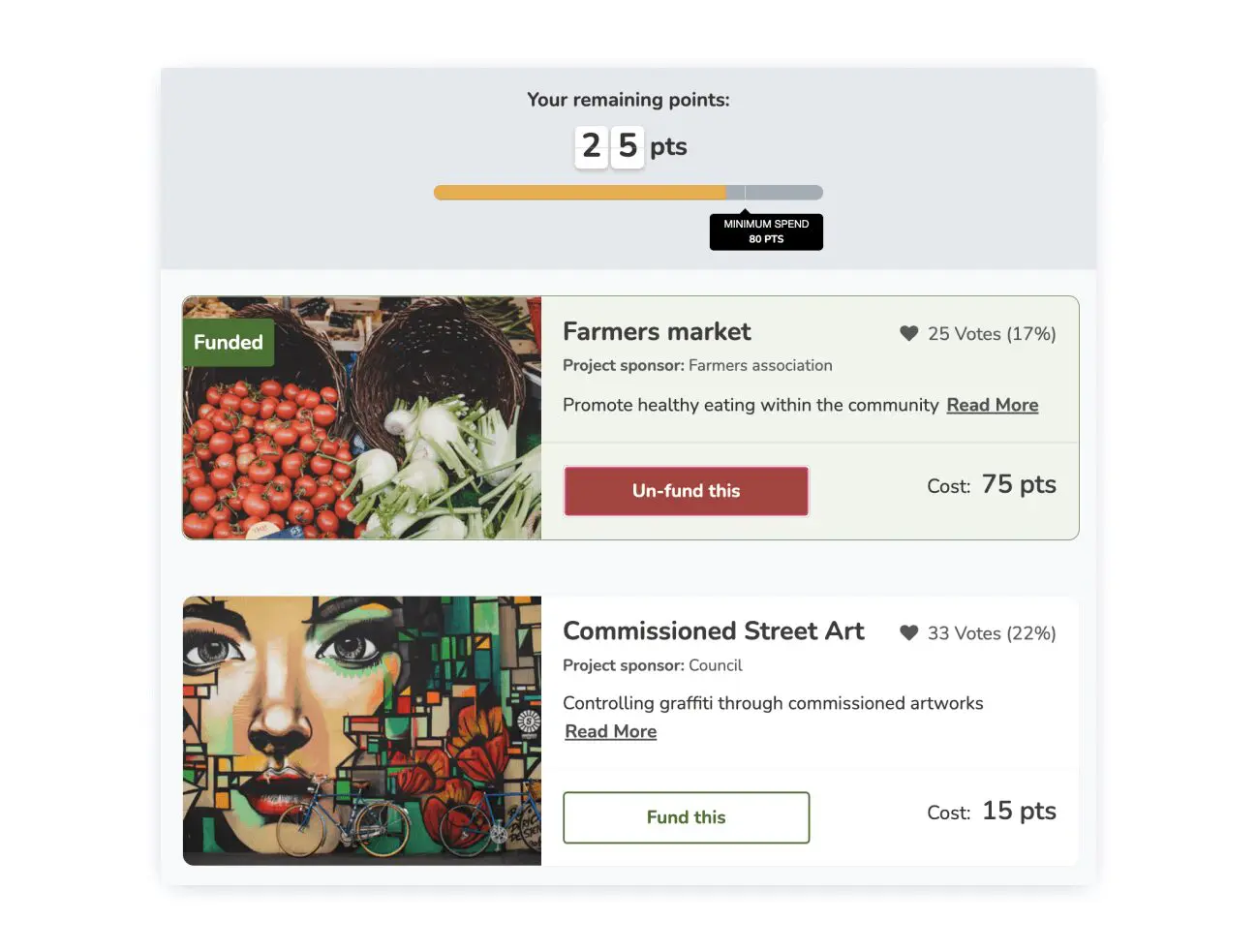Open Read More for Commissioned Street Art
1257x952 pixels.
coord(611,731)
